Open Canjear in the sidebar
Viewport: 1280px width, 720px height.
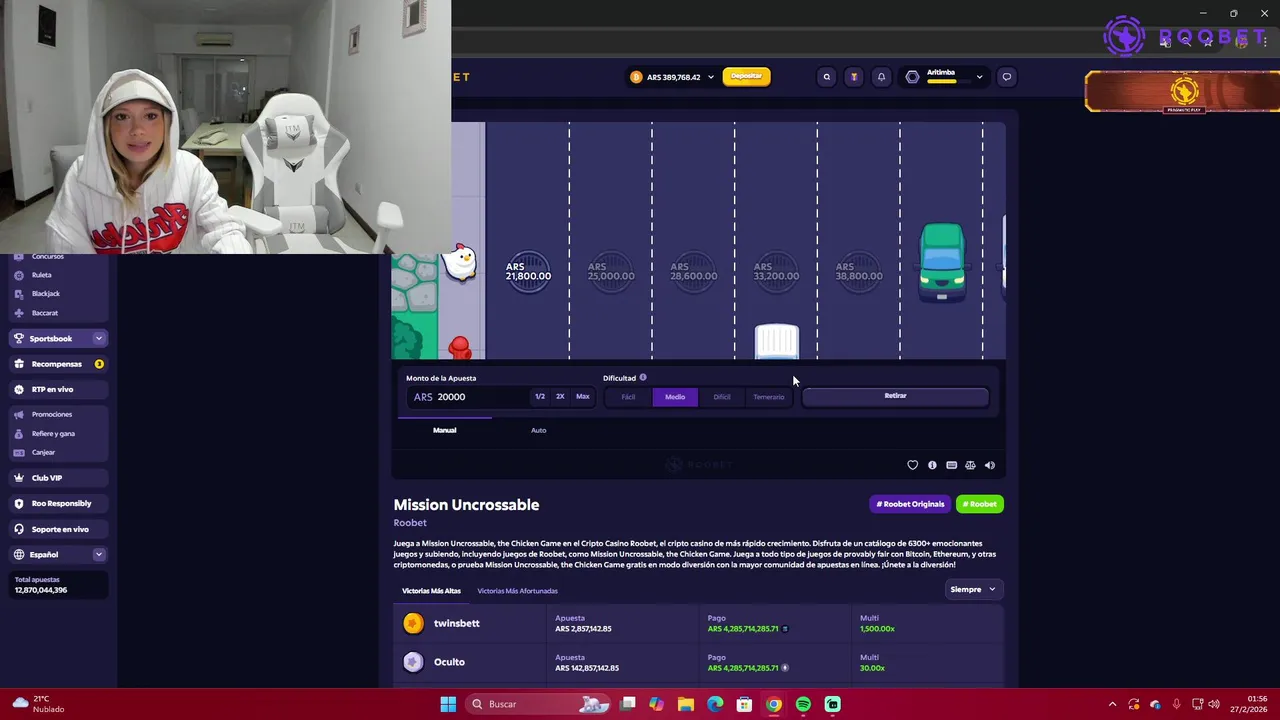click(43, 452)
